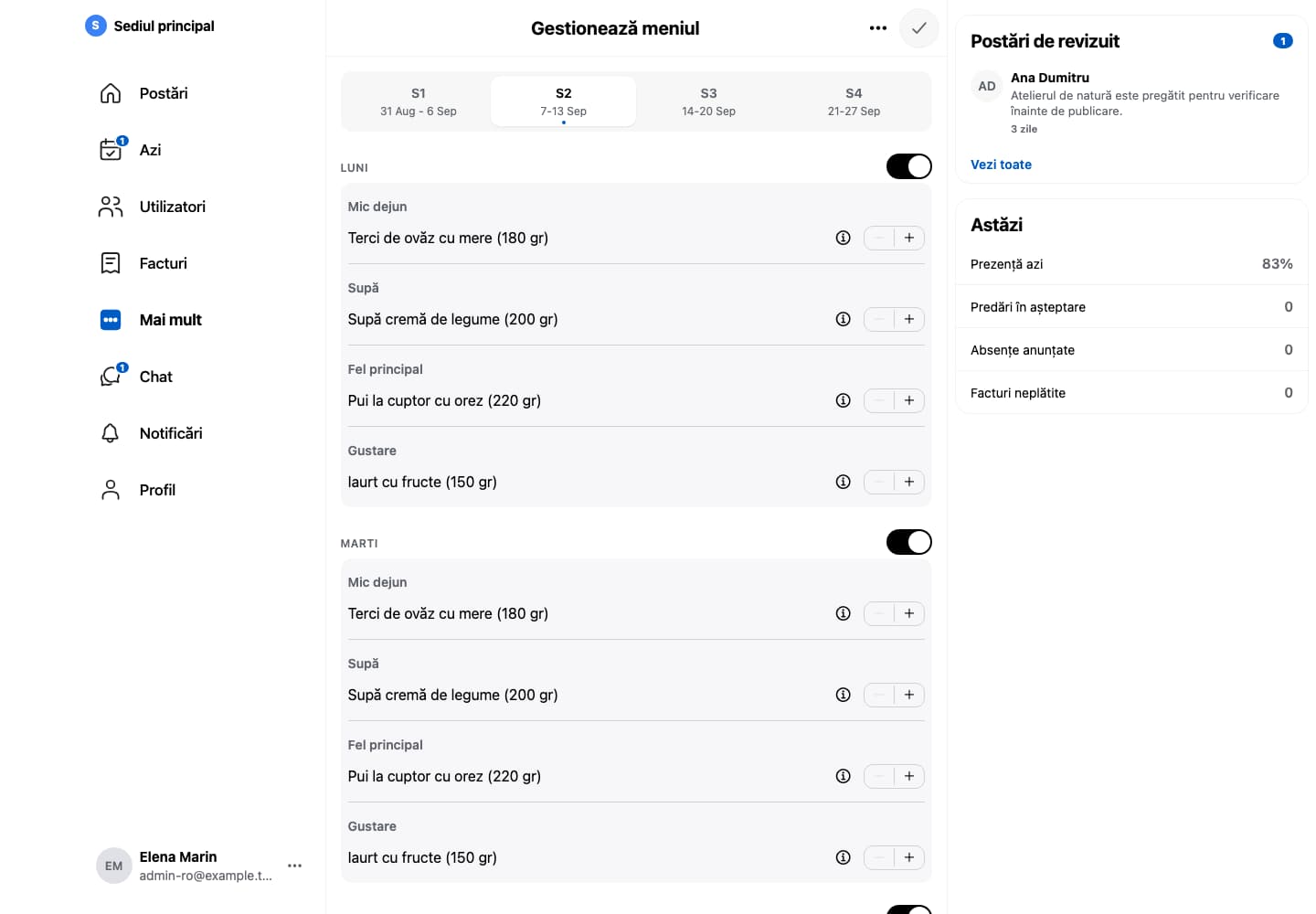Show info for Luni's Pui la cuptor cu orez

click(x=843, y=400)
